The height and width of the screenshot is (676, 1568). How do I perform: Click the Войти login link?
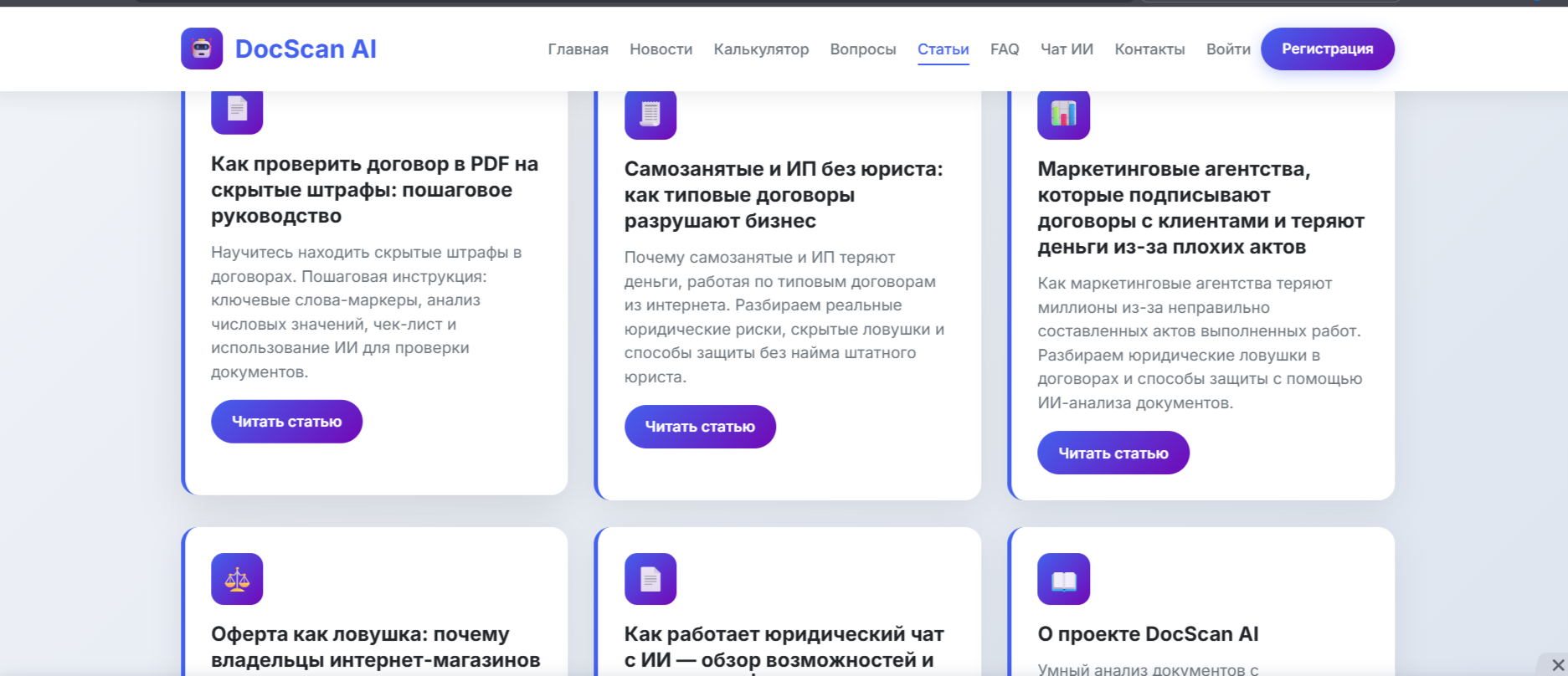coord(1228,49)
